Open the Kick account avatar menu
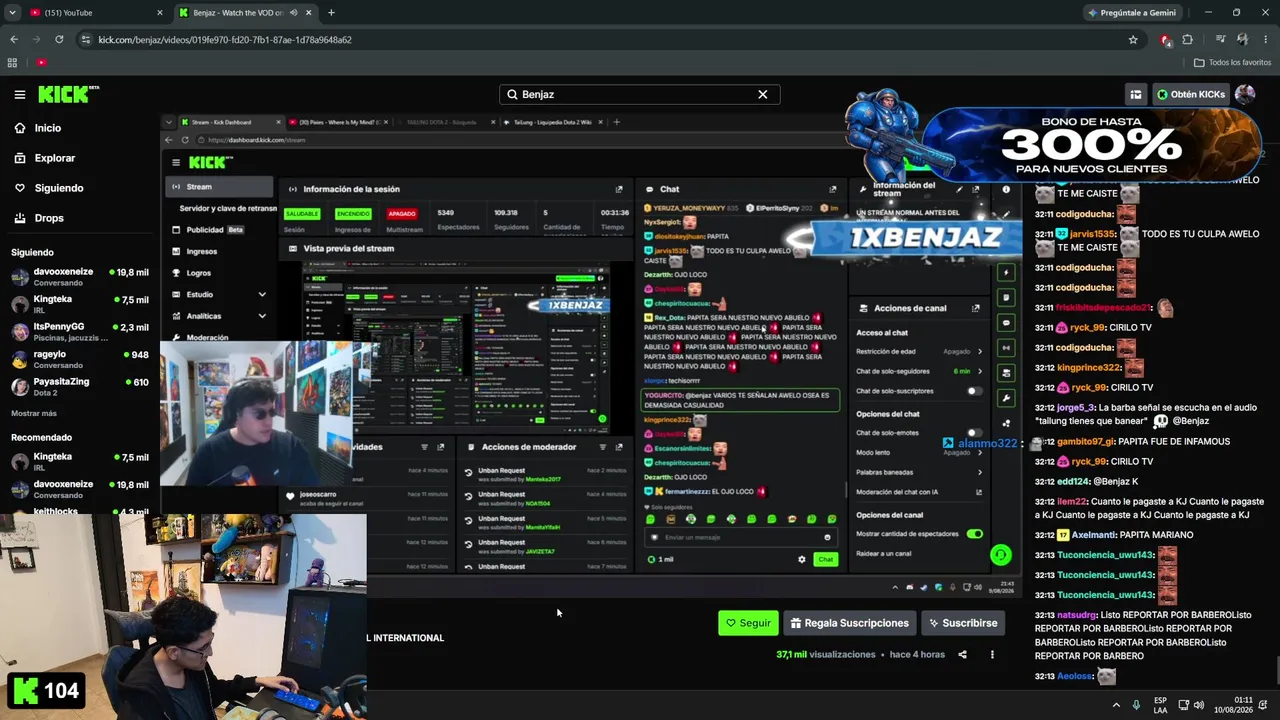 pyautogui.click(x=1245, y=94)
